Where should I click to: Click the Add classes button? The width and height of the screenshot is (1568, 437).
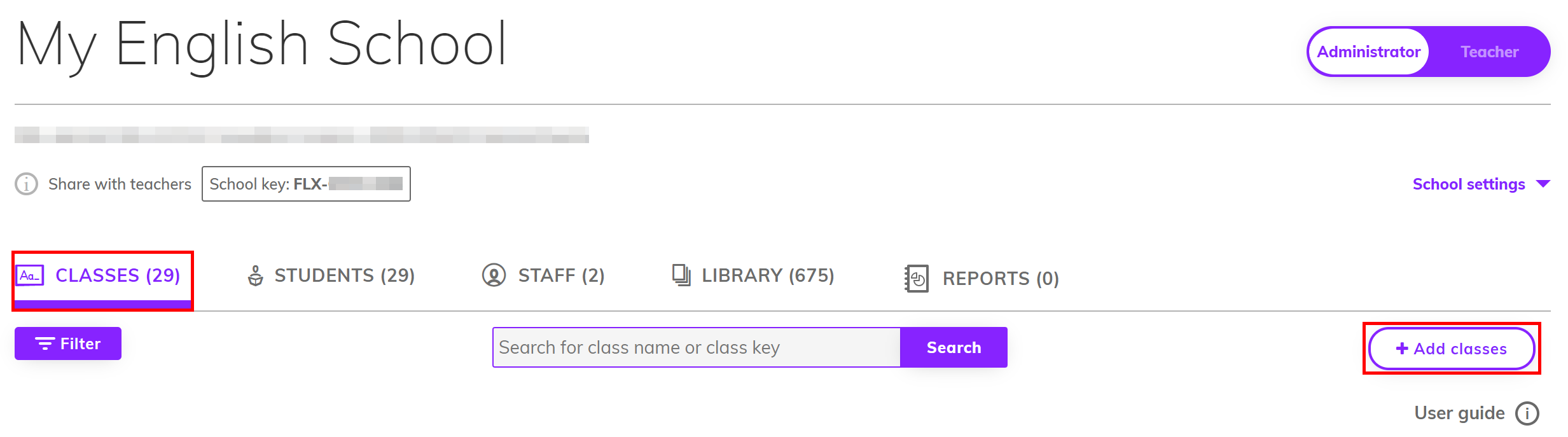pos(1452,349)
